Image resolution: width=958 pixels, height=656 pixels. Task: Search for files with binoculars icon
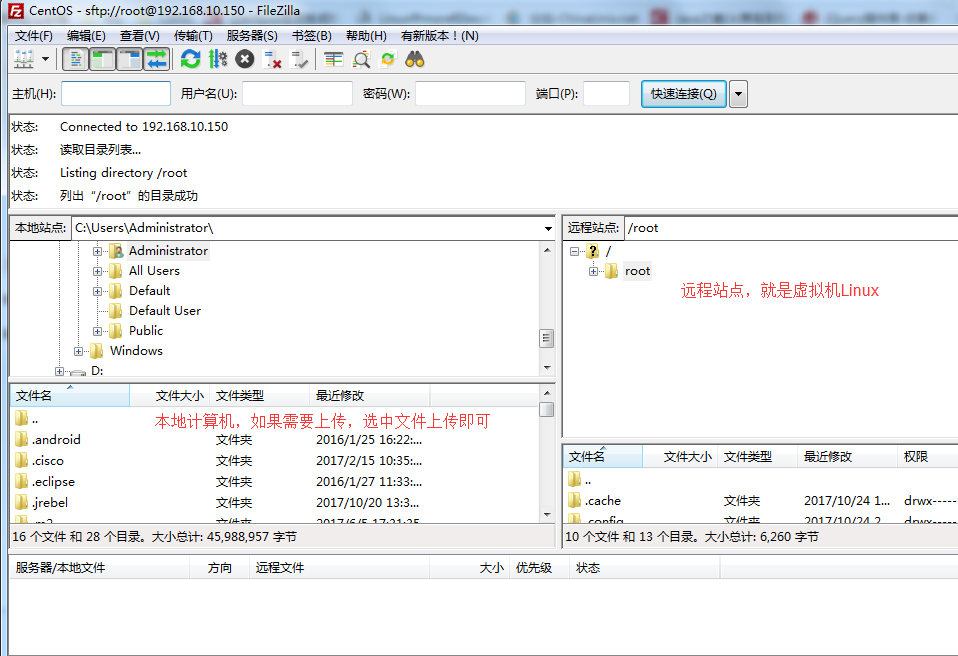tap(415, 59)
